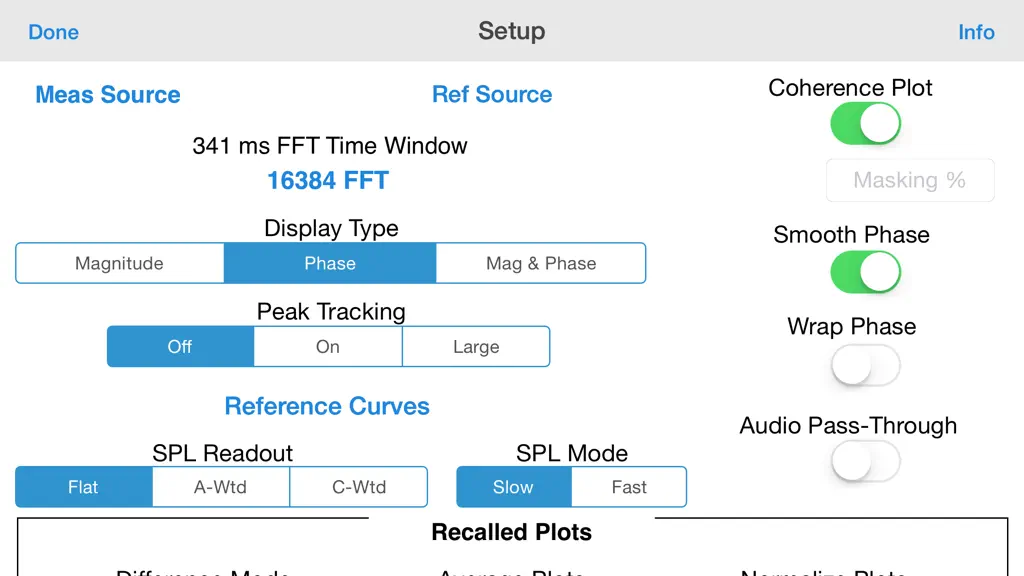Open Ref Source selection
This screenshot has width=1024, height=576.
tap(492, 95)
